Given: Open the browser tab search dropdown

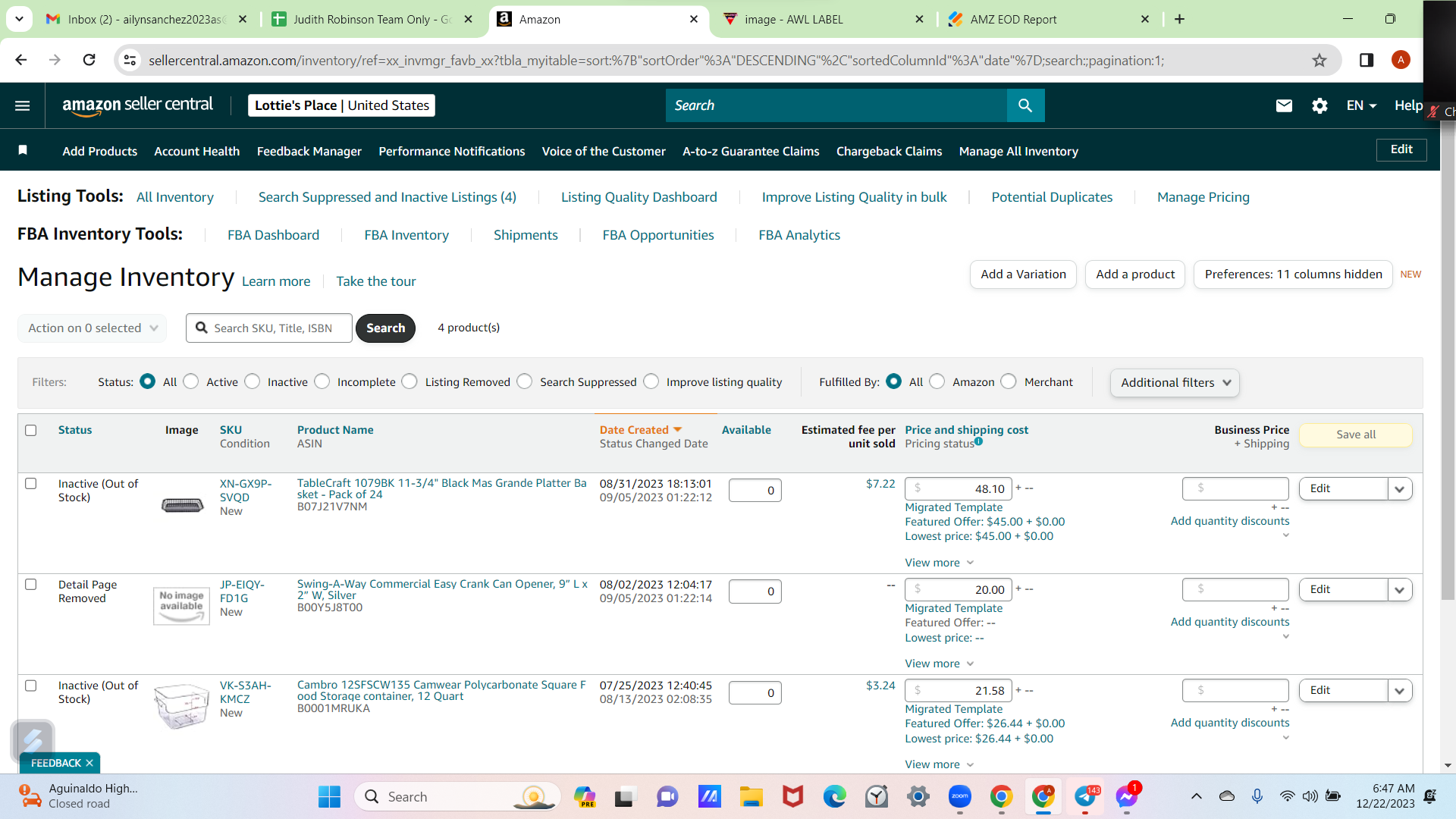Looking at the screenshot, I should pyautogui.click(x=19, y=19).
